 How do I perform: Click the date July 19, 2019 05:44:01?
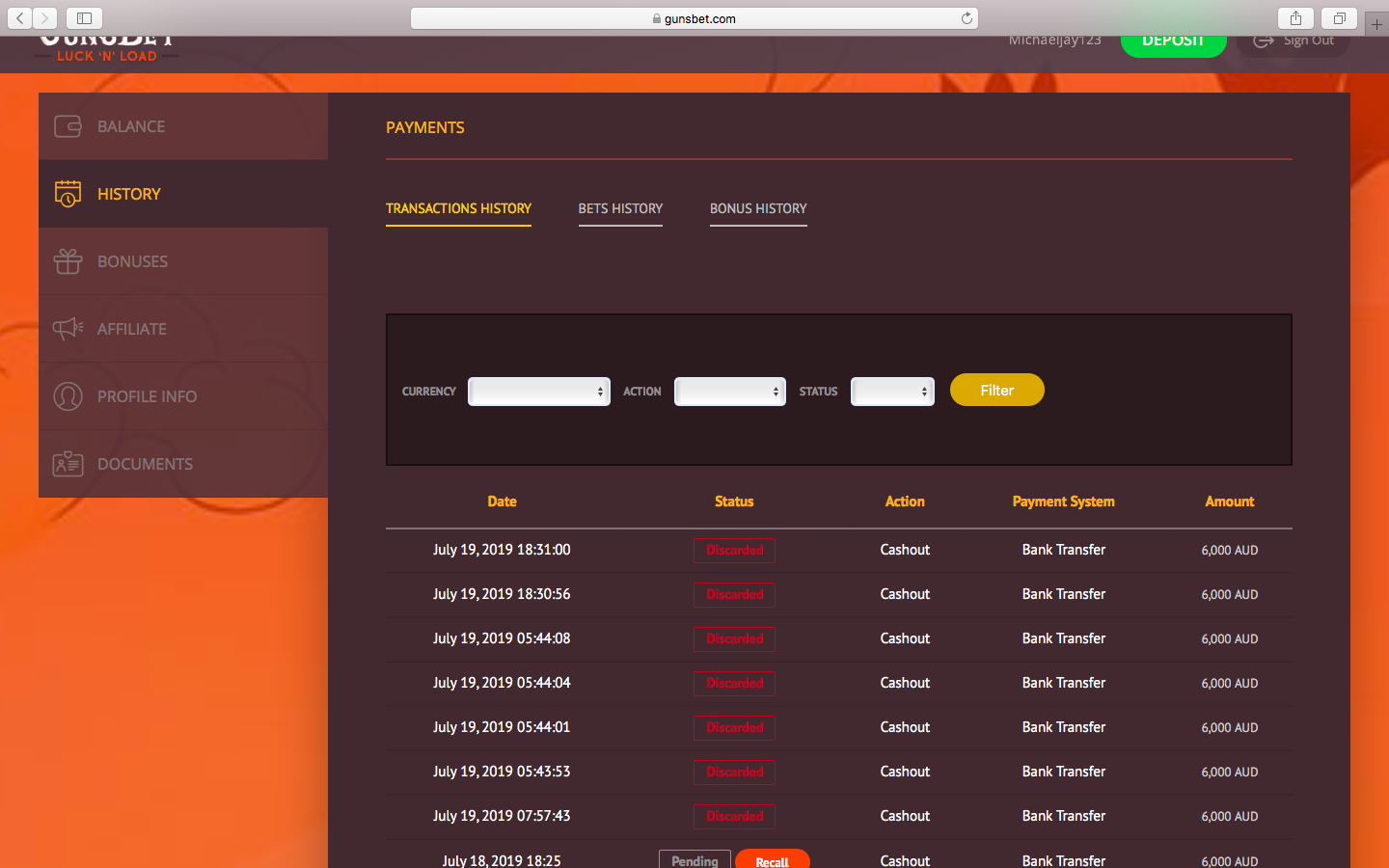(x=502, y=727)
